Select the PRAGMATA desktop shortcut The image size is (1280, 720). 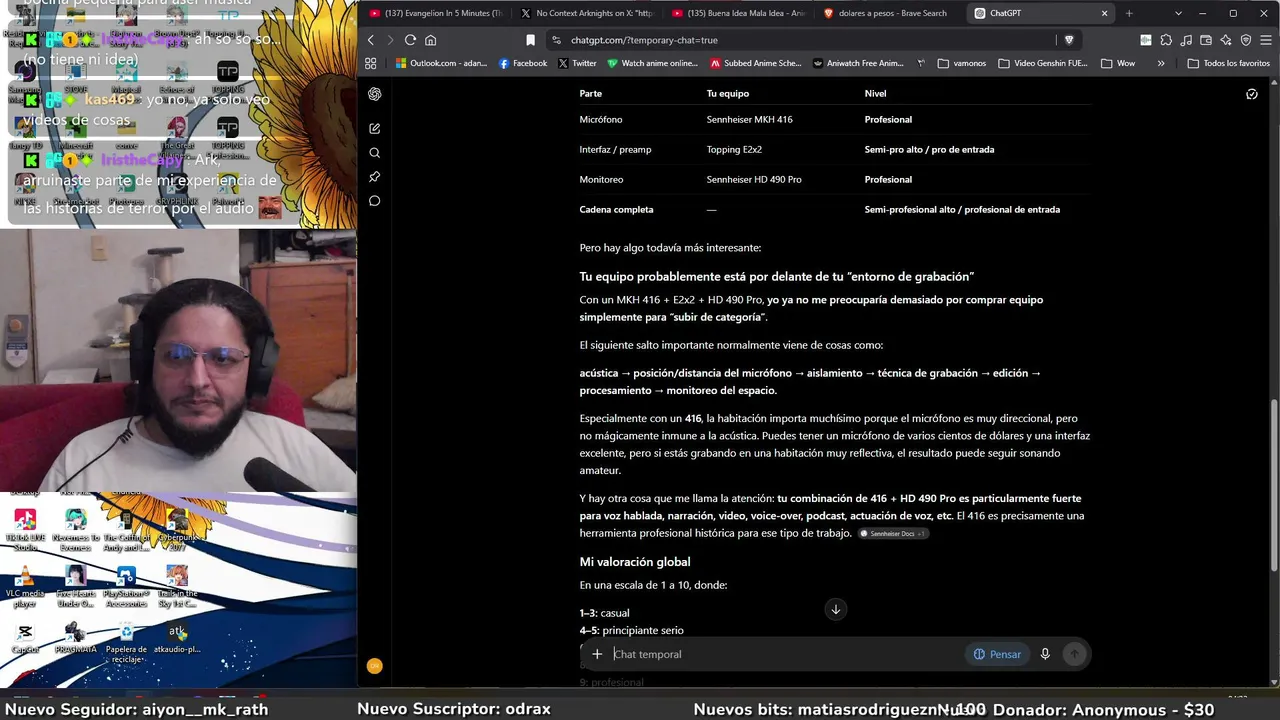[x=75, y=639]
